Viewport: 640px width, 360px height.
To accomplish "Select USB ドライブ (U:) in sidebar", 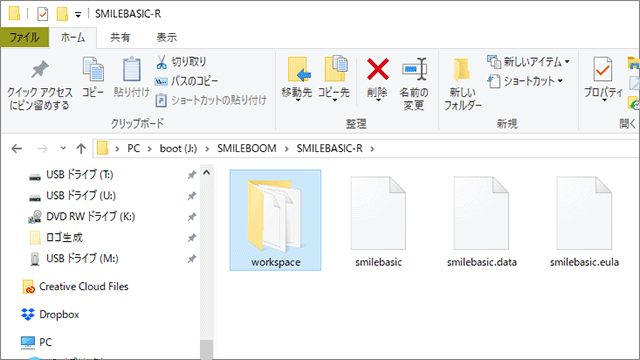I will [81, 196].
